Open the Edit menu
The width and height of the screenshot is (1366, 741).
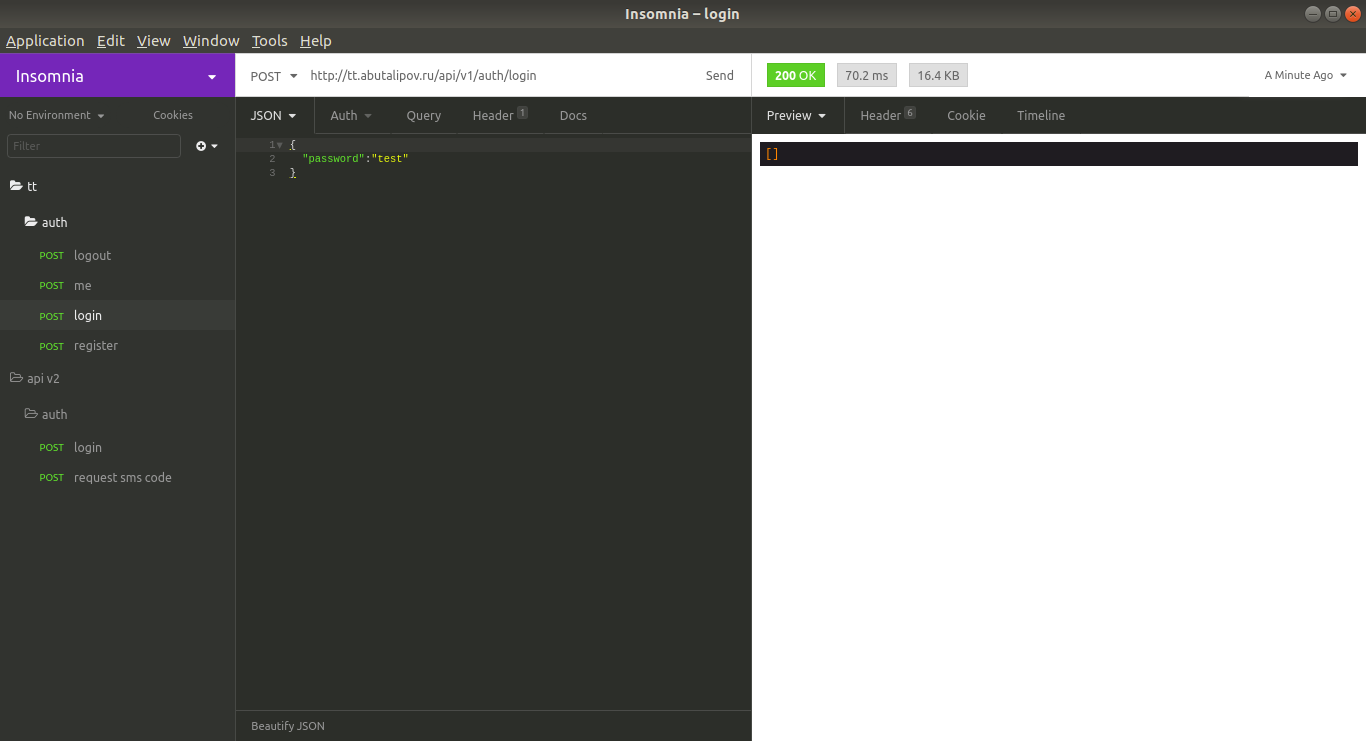point(111,41)
